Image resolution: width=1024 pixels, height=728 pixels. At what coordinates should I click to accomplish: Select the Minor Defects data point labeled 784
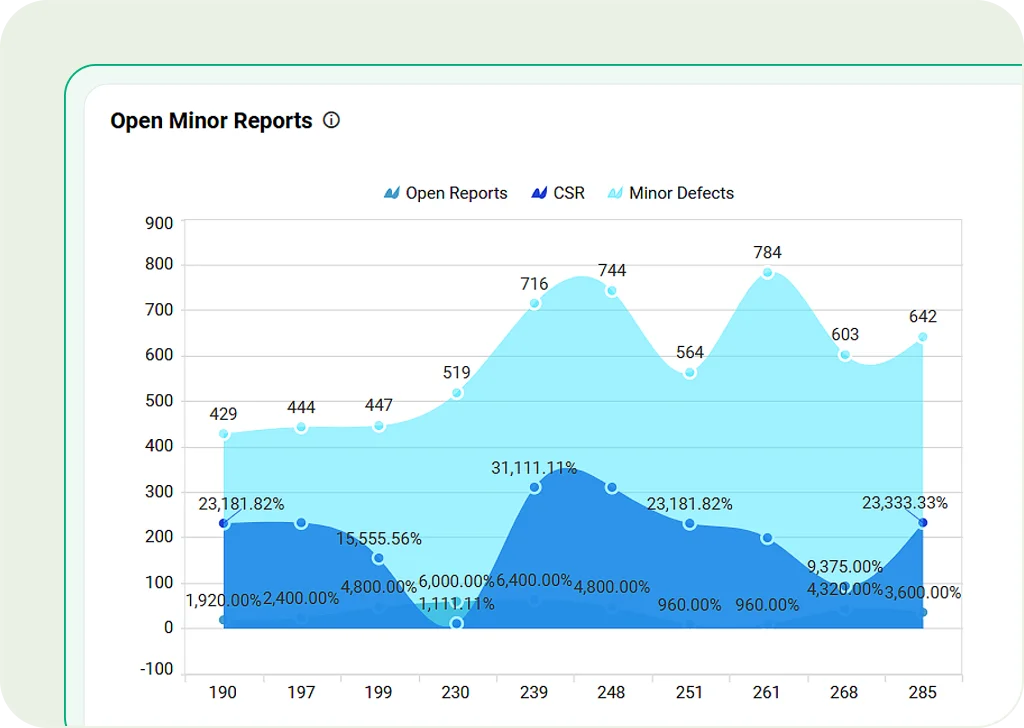(x=768, y=273)
